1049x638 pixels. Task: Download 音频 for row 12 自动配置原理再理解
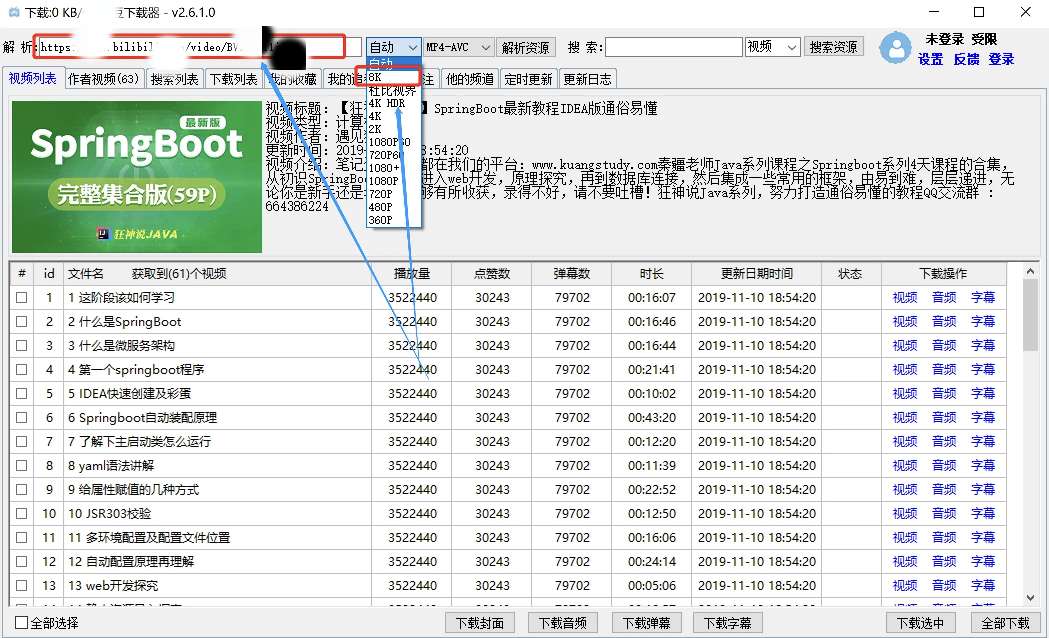[944, 562]
